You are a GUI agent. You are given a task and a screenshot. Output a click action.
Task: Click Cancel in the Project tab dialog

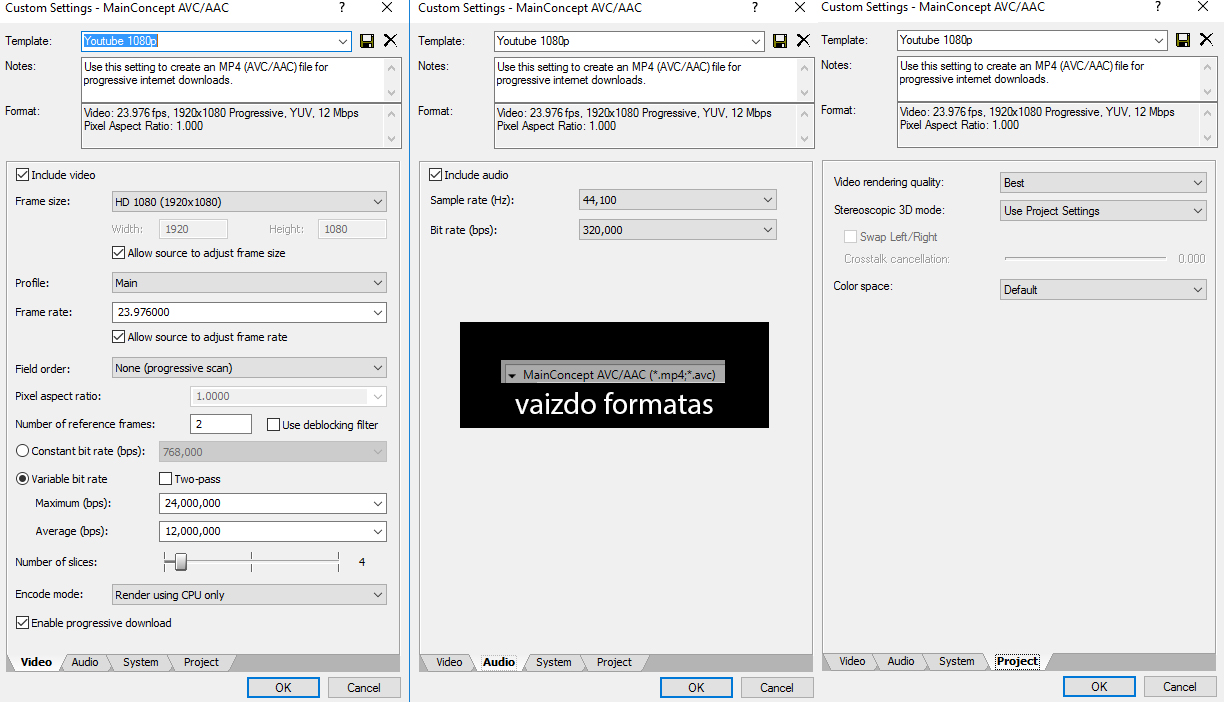[x=1180, y=686]
